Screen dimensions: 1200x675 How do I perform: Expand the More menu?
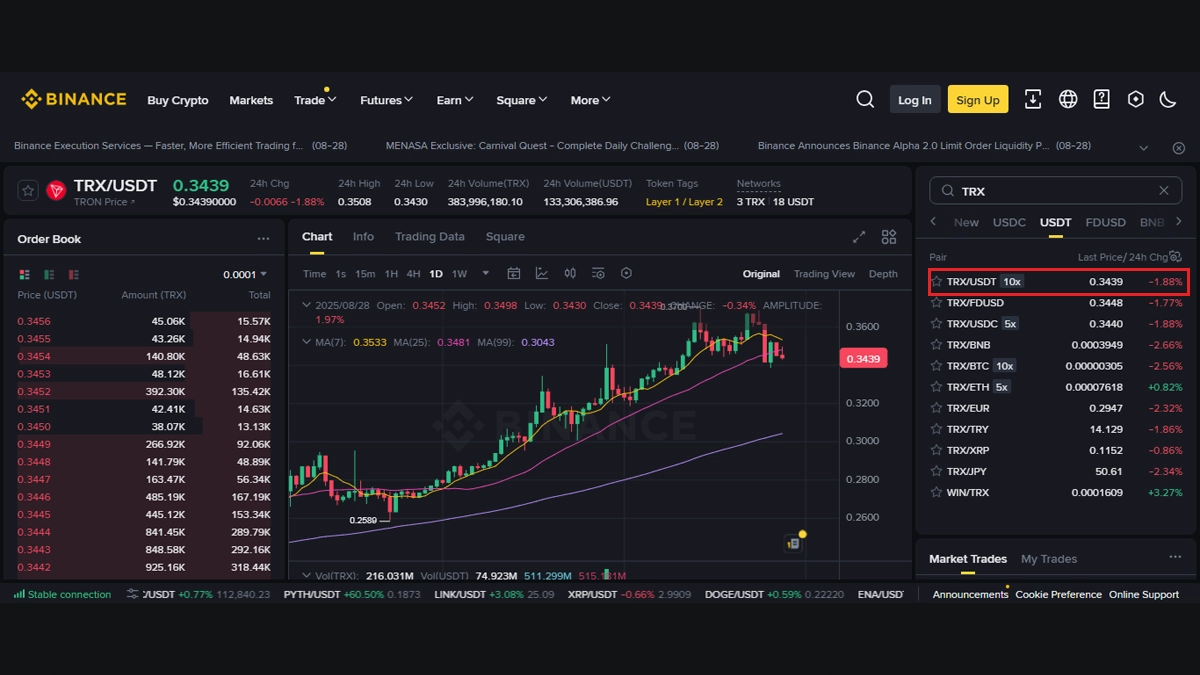pos(590,100)
